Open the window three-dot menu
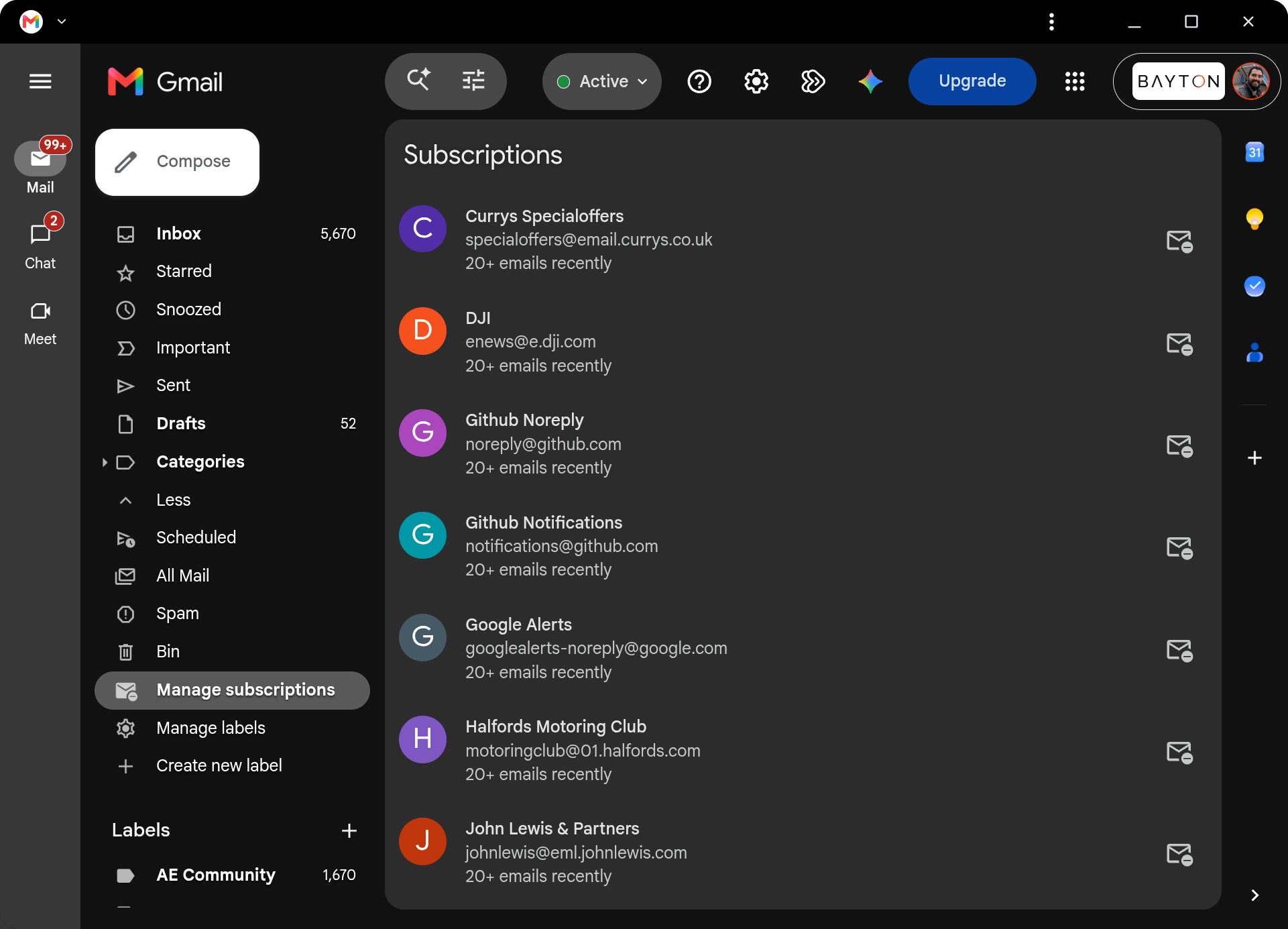 pos(1051,21)
